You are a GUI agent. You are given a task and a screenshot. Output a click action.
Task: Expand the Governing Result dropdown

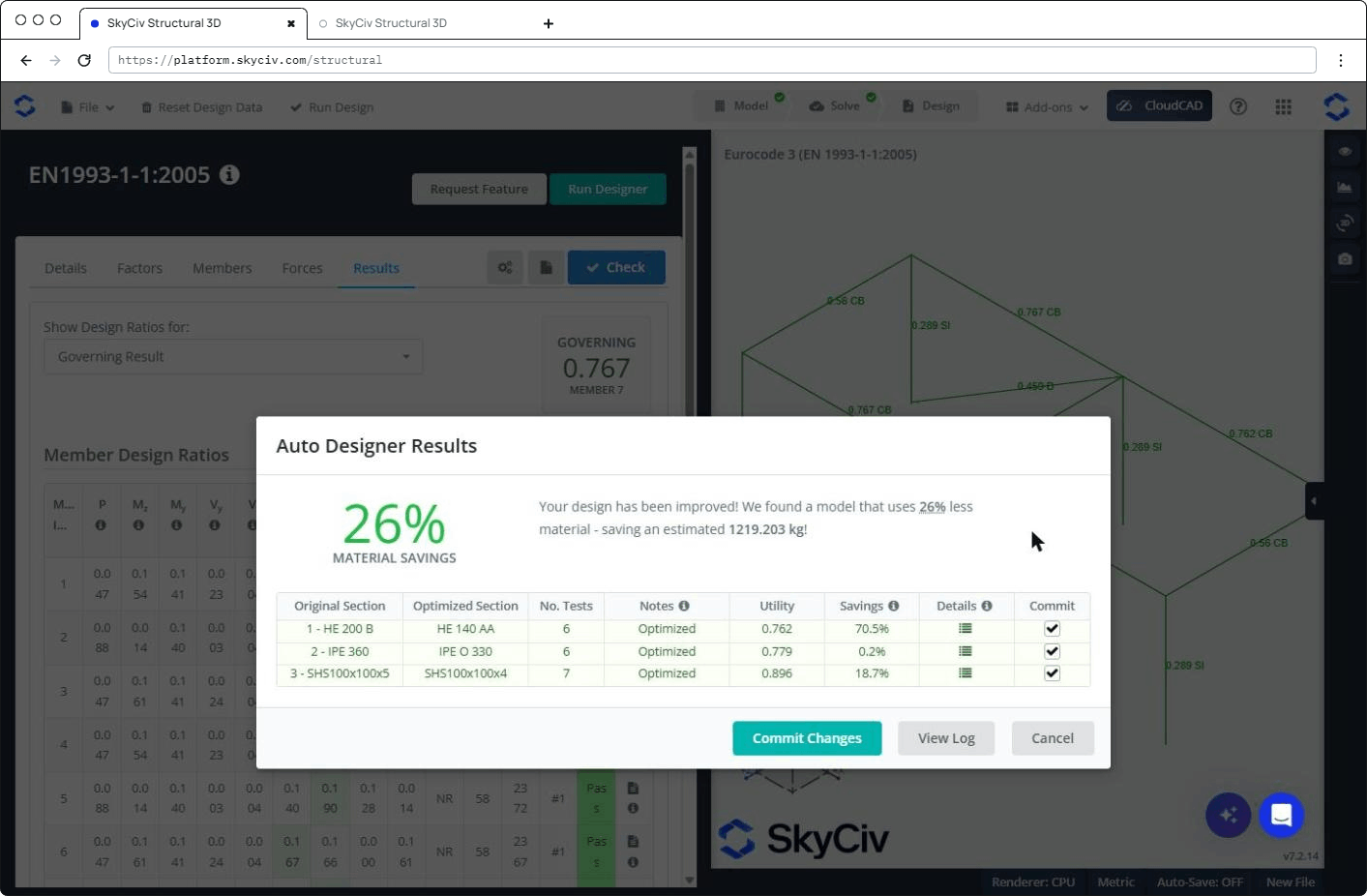233,356
